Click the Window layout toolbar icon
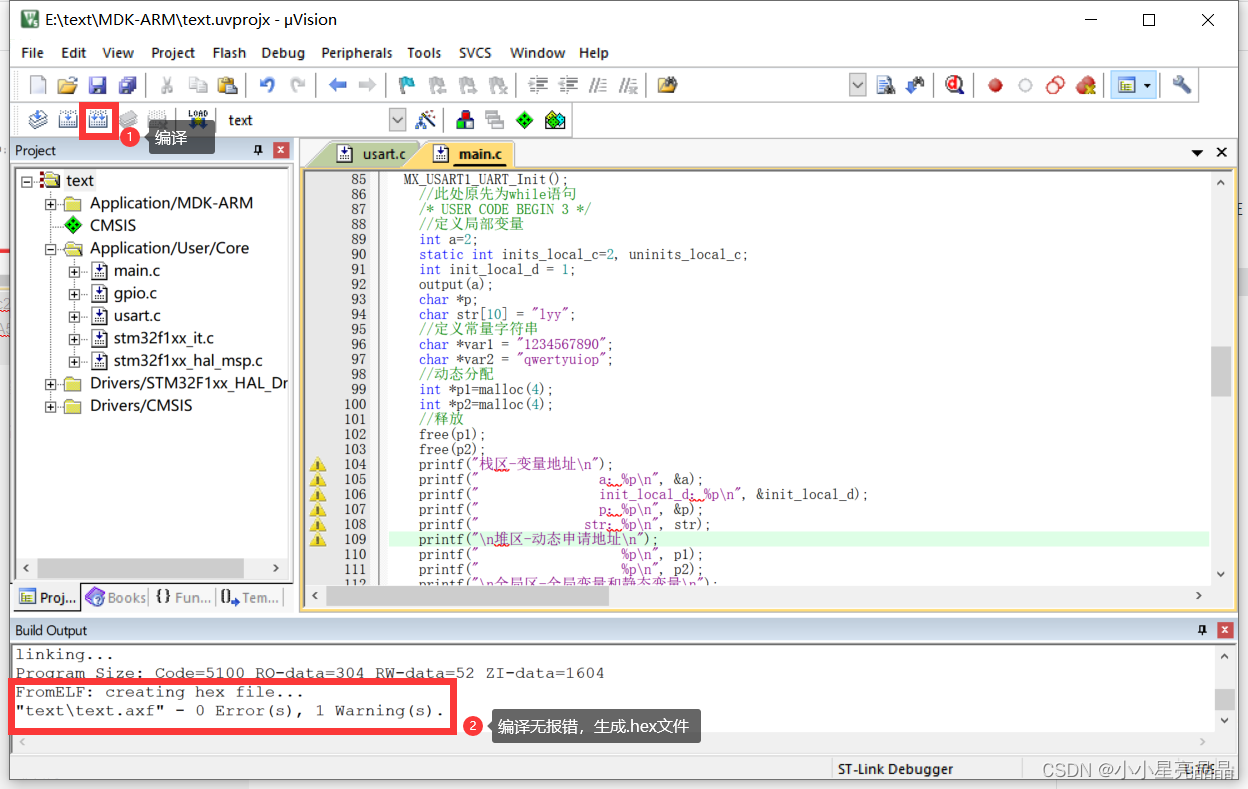 (x=1127, y=86)
